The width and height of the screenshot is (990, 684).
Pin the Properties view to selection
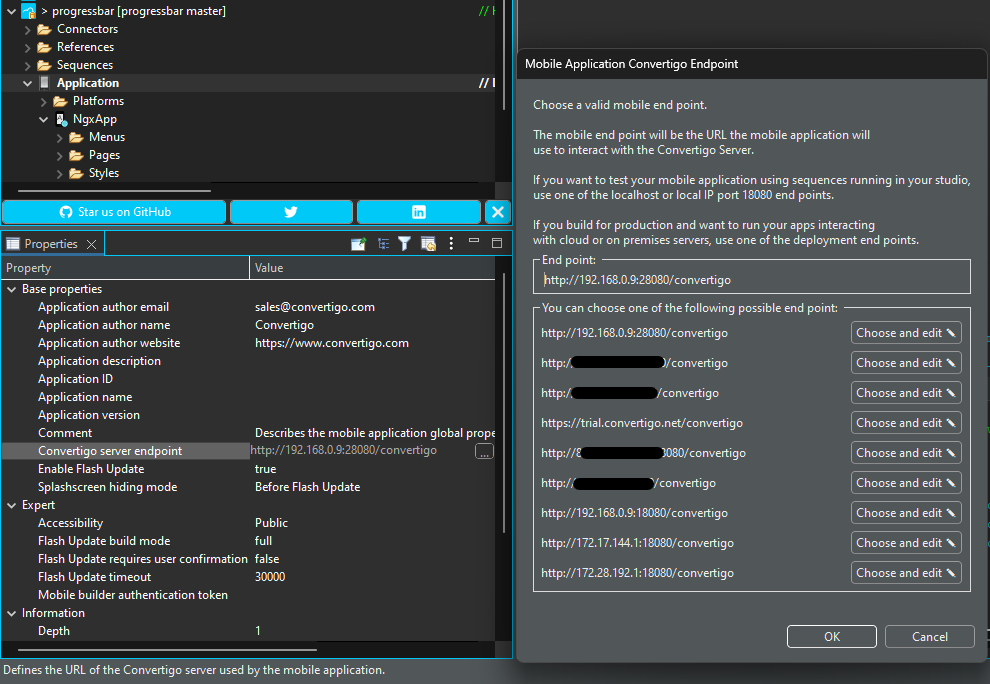[x=358, y=244]
